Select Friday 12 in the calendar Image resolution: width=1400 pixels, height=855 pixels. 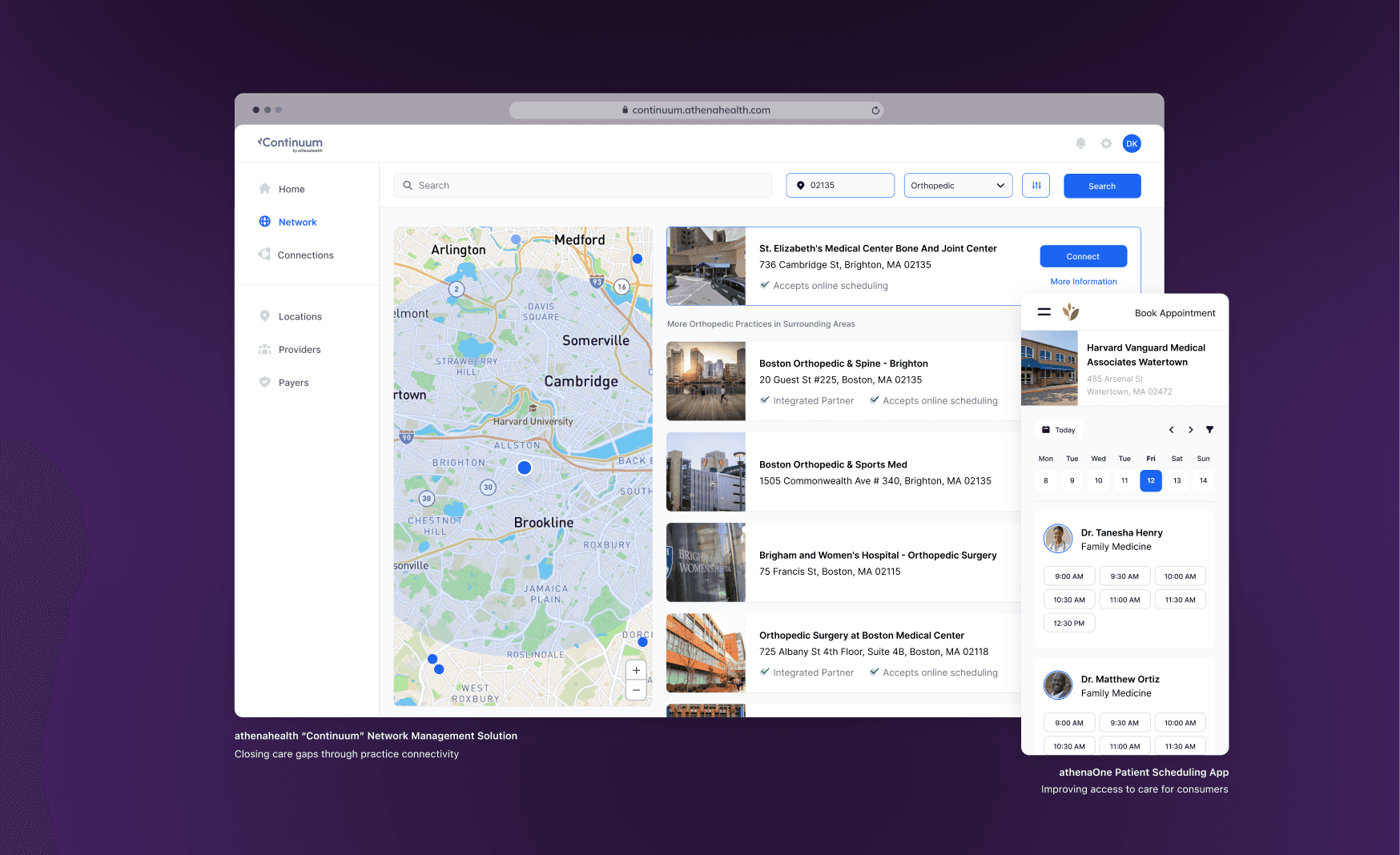(1151, 480)
